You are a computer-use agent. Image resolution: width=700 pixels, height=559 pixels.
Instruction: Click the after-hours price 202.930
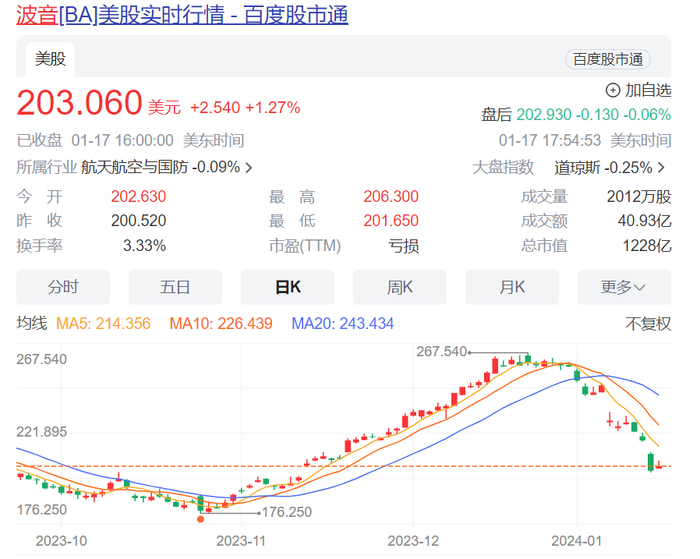(x=544, y=115)
